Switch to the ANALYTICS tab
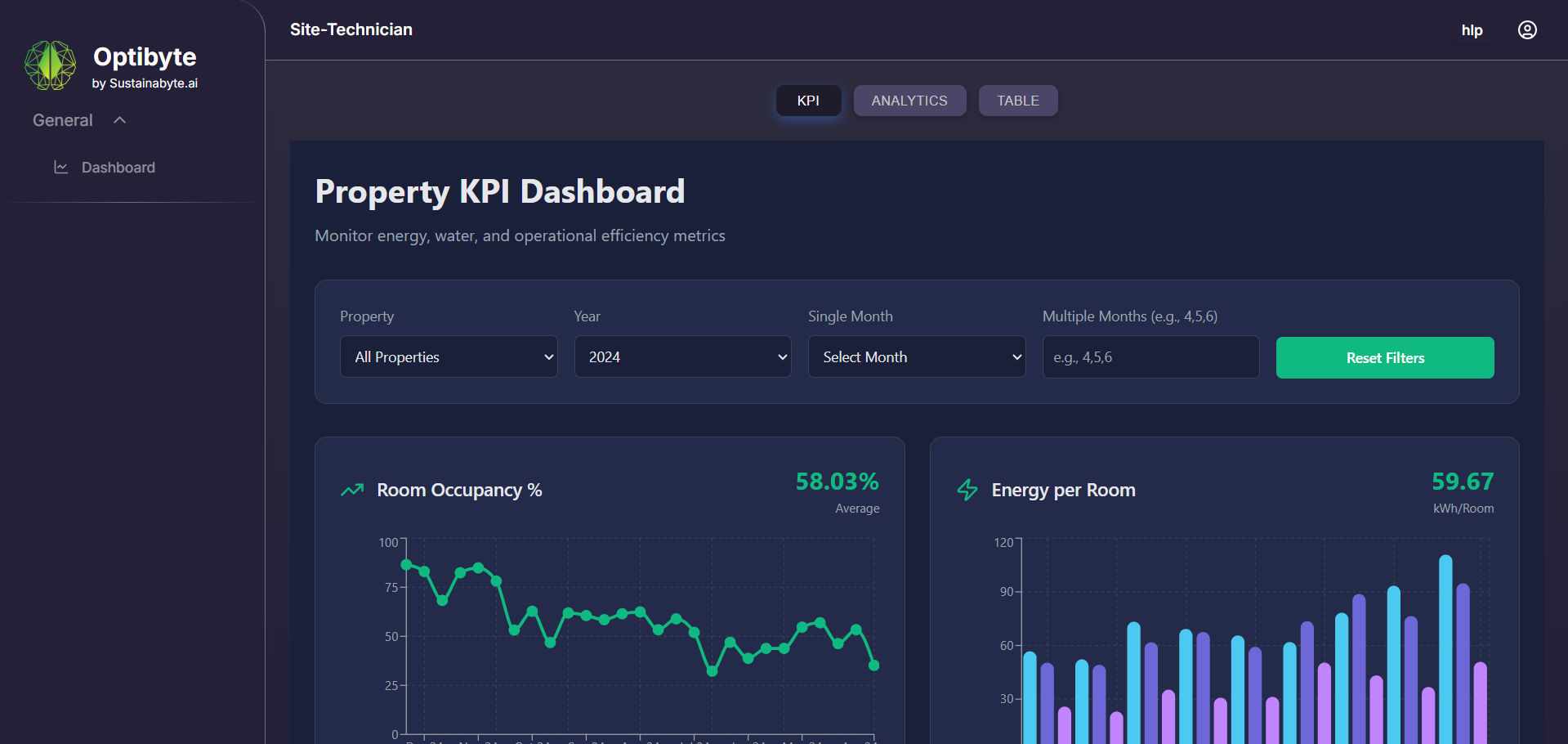Screen dimensions: 1568x744 pyautogui.click(x=909, y=101)
